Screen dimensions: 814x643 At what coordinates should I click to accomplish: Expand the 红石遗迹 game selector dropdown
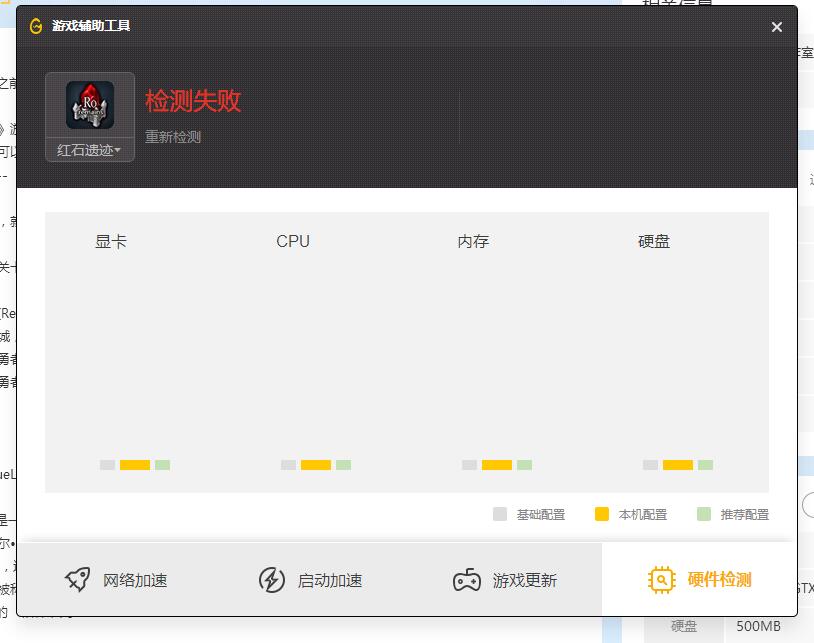tap(88, 150)
